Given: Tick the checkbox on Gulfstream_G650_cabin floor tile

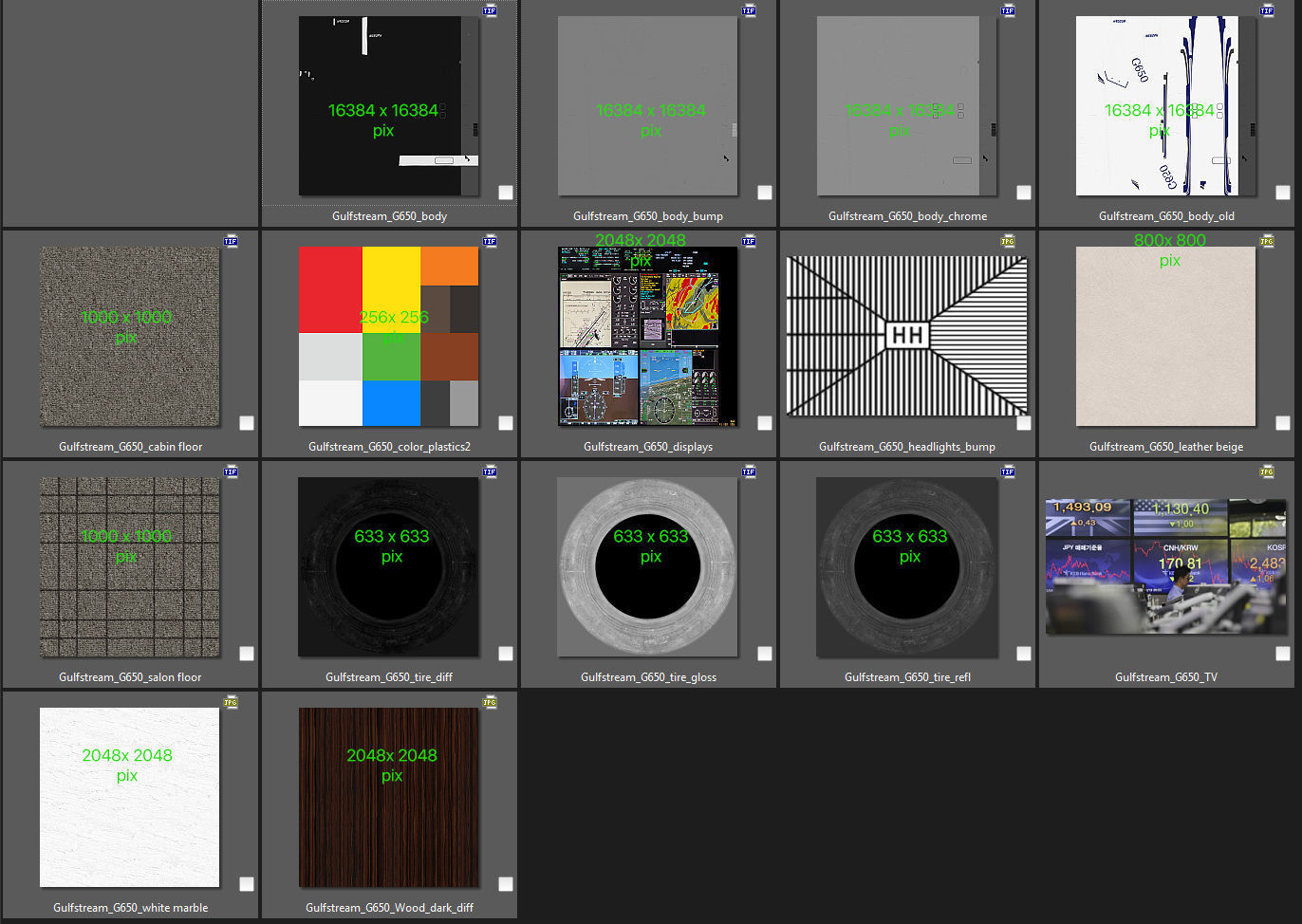Looking at the screenshot, I should (x=247, y=423).
